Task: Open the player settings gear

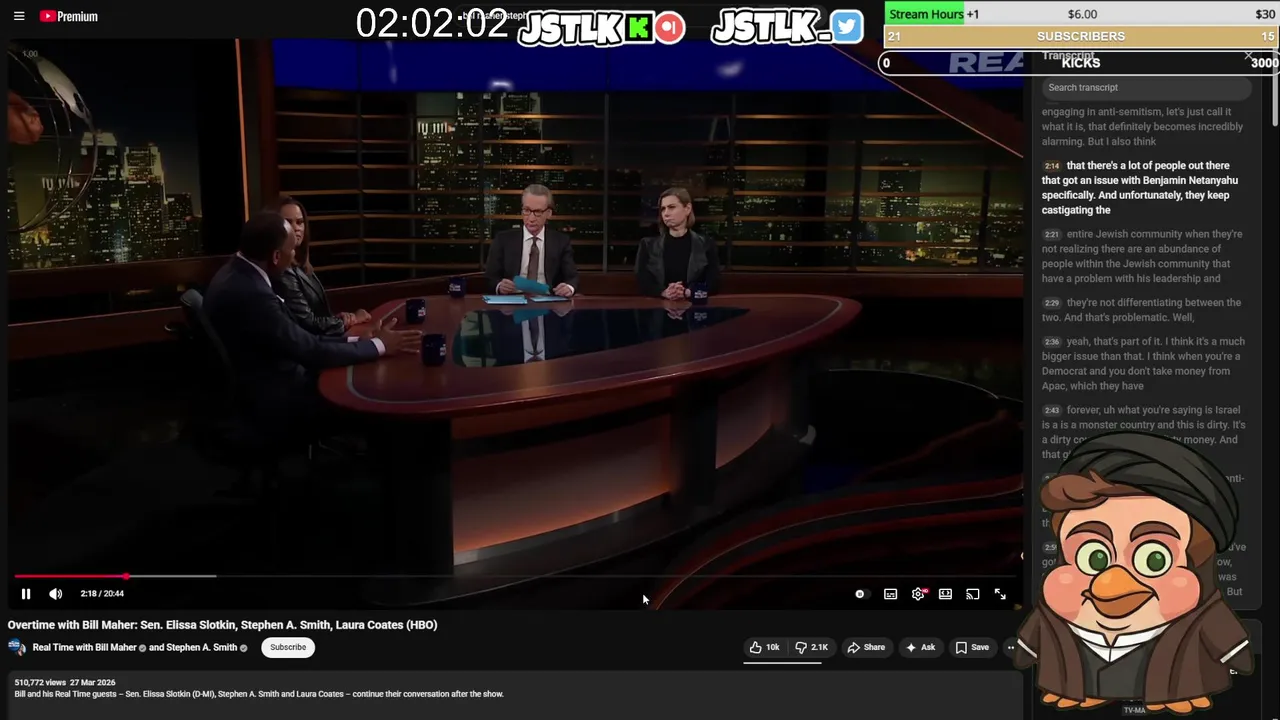Action: click(918, 594)
